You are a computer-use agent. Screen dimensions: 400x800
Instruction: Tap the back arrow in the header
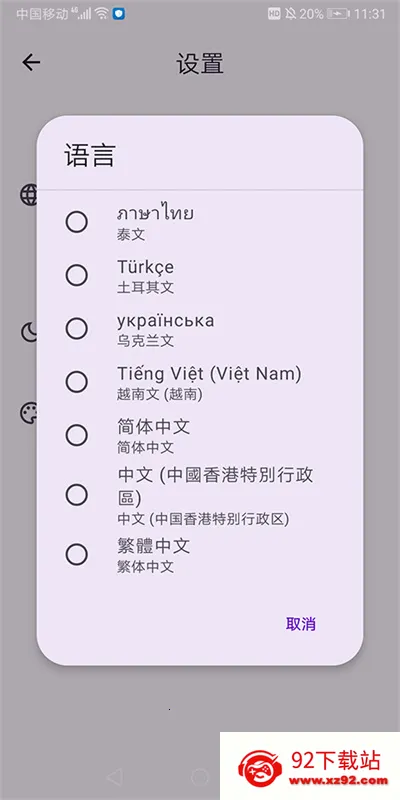tap(31, 62)
